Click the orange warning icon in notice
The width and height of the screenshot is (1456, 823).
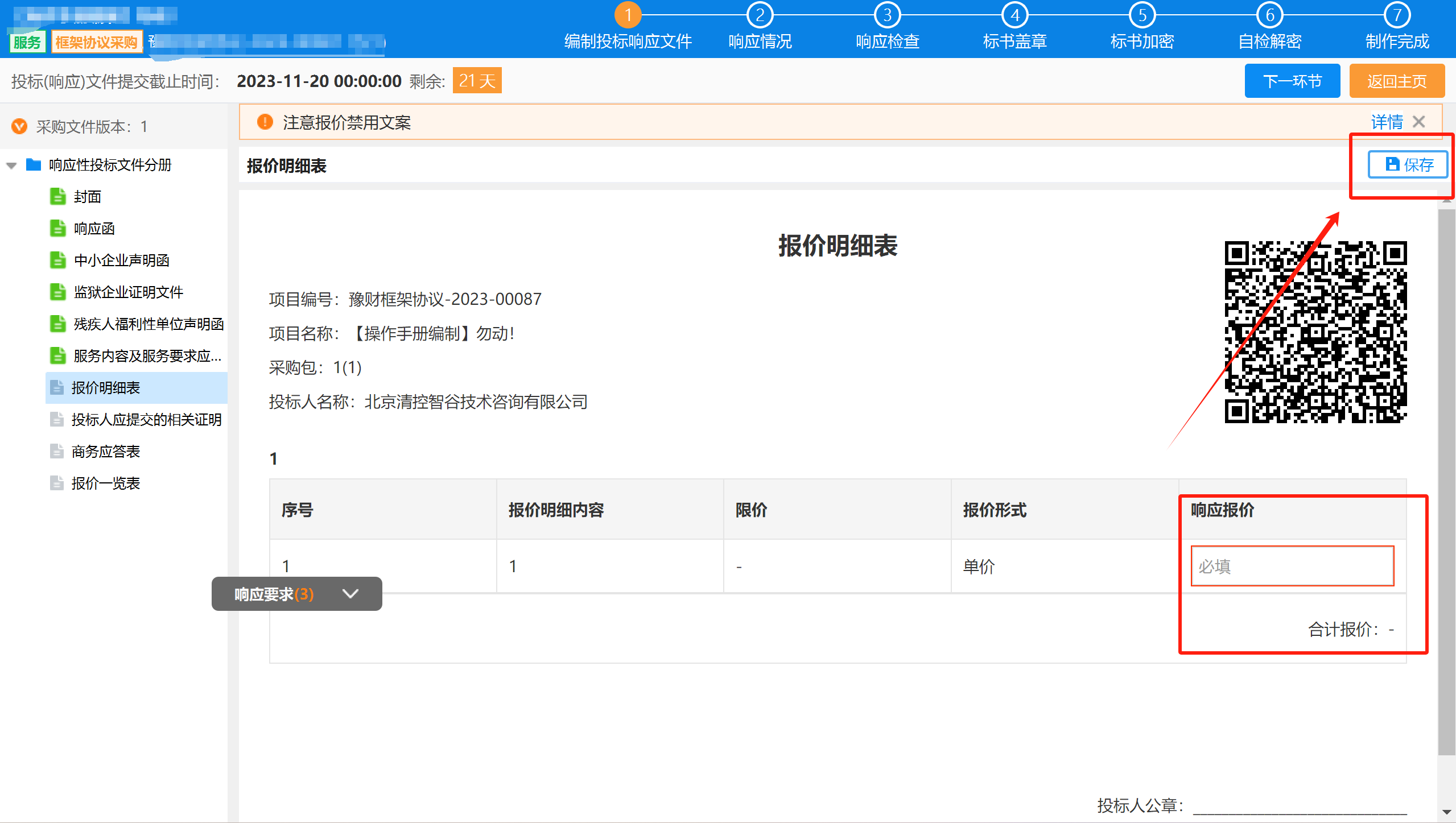pos(265,122)
